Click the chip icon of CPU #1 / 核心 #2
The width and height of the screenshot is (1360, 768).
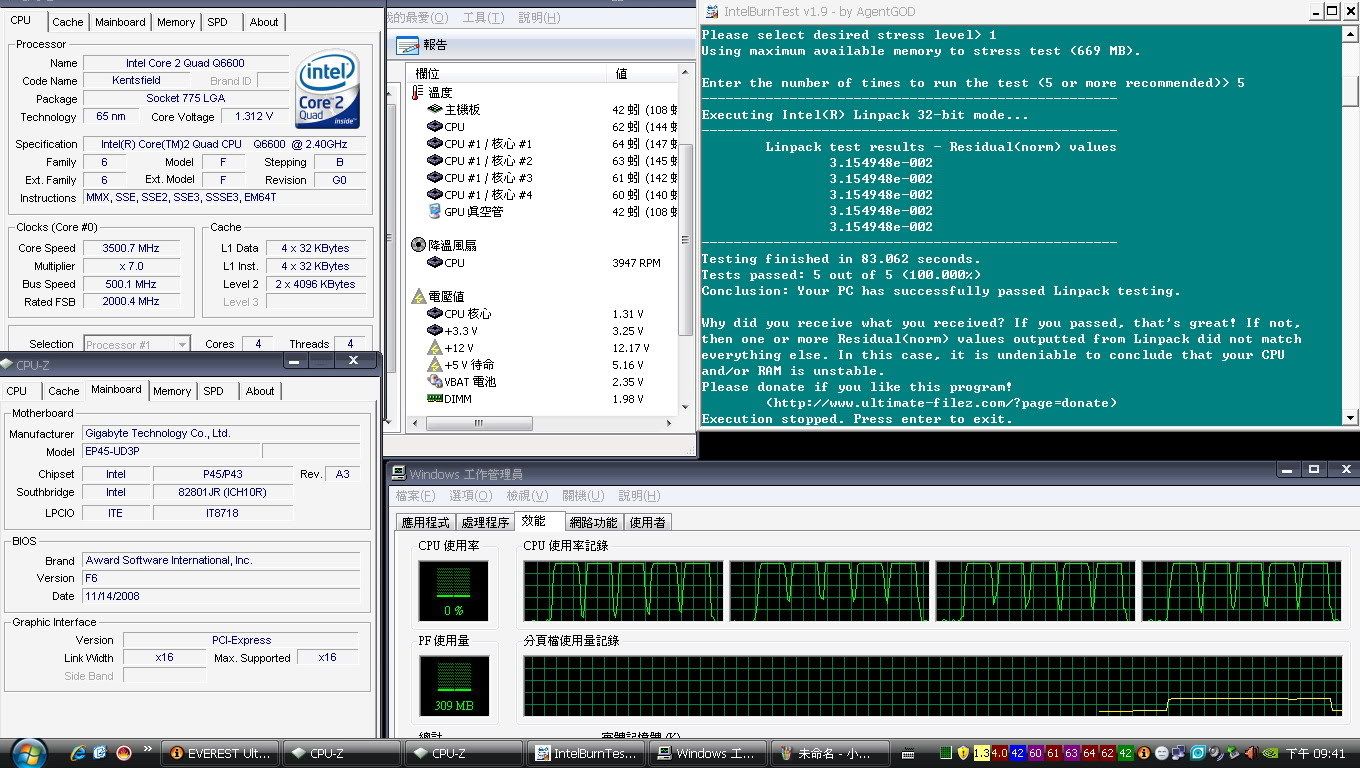point(435,161)
